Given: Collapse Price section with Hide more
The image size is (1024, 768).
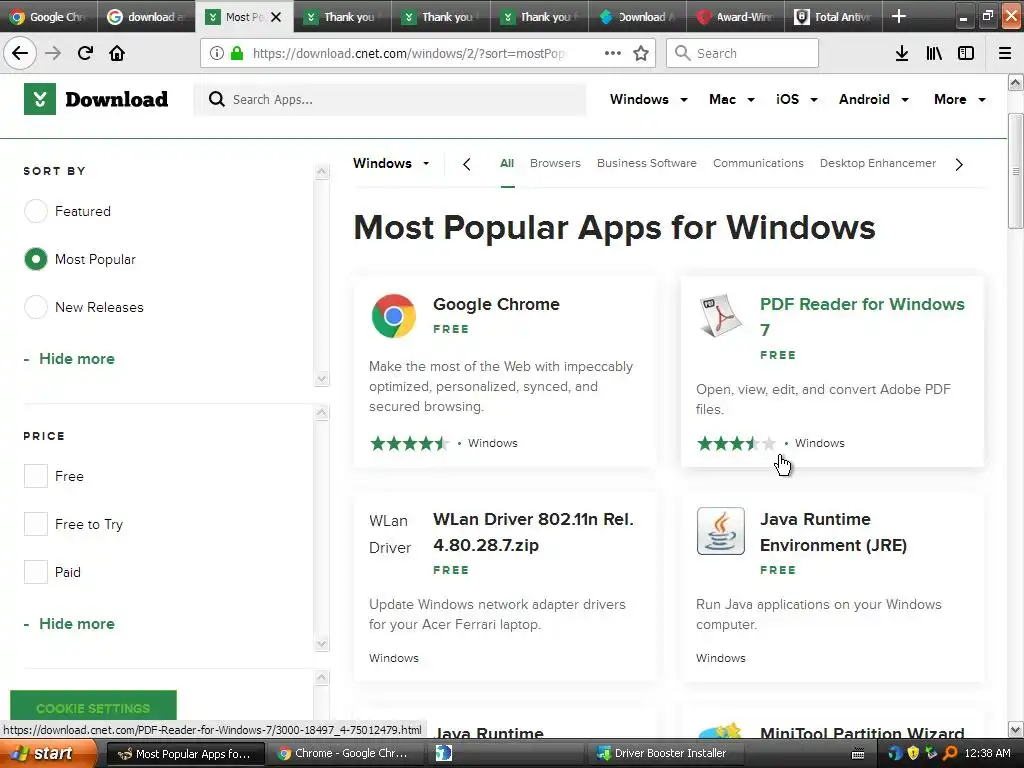Looking at the screenshot, I should point(76,624).
